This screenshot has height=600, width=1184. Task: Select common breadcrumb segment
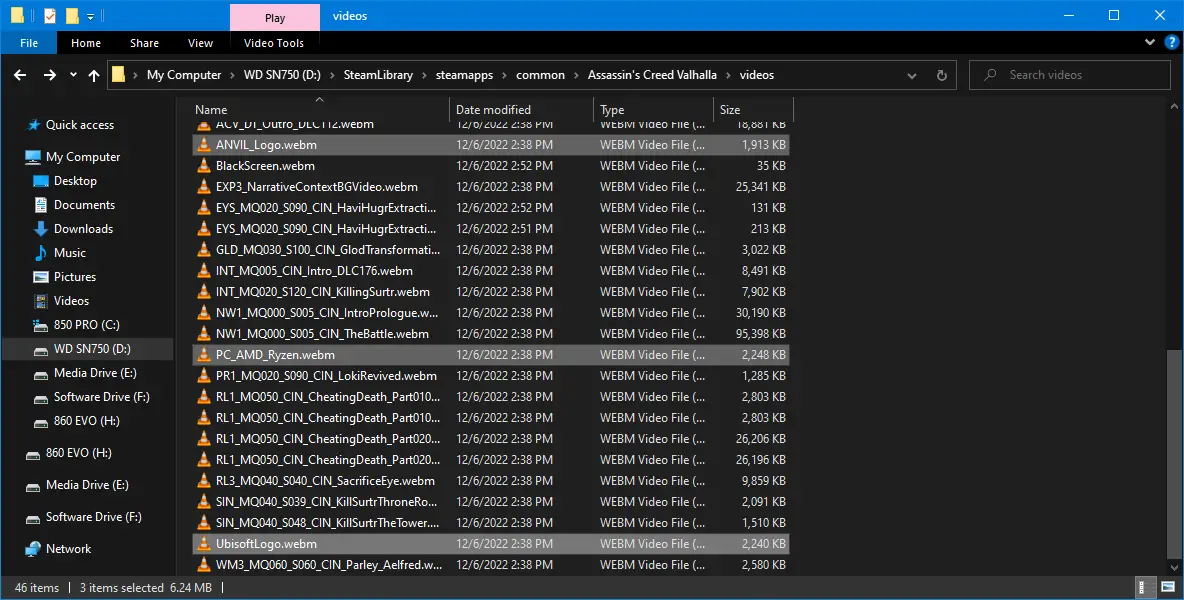click(541, 75)
